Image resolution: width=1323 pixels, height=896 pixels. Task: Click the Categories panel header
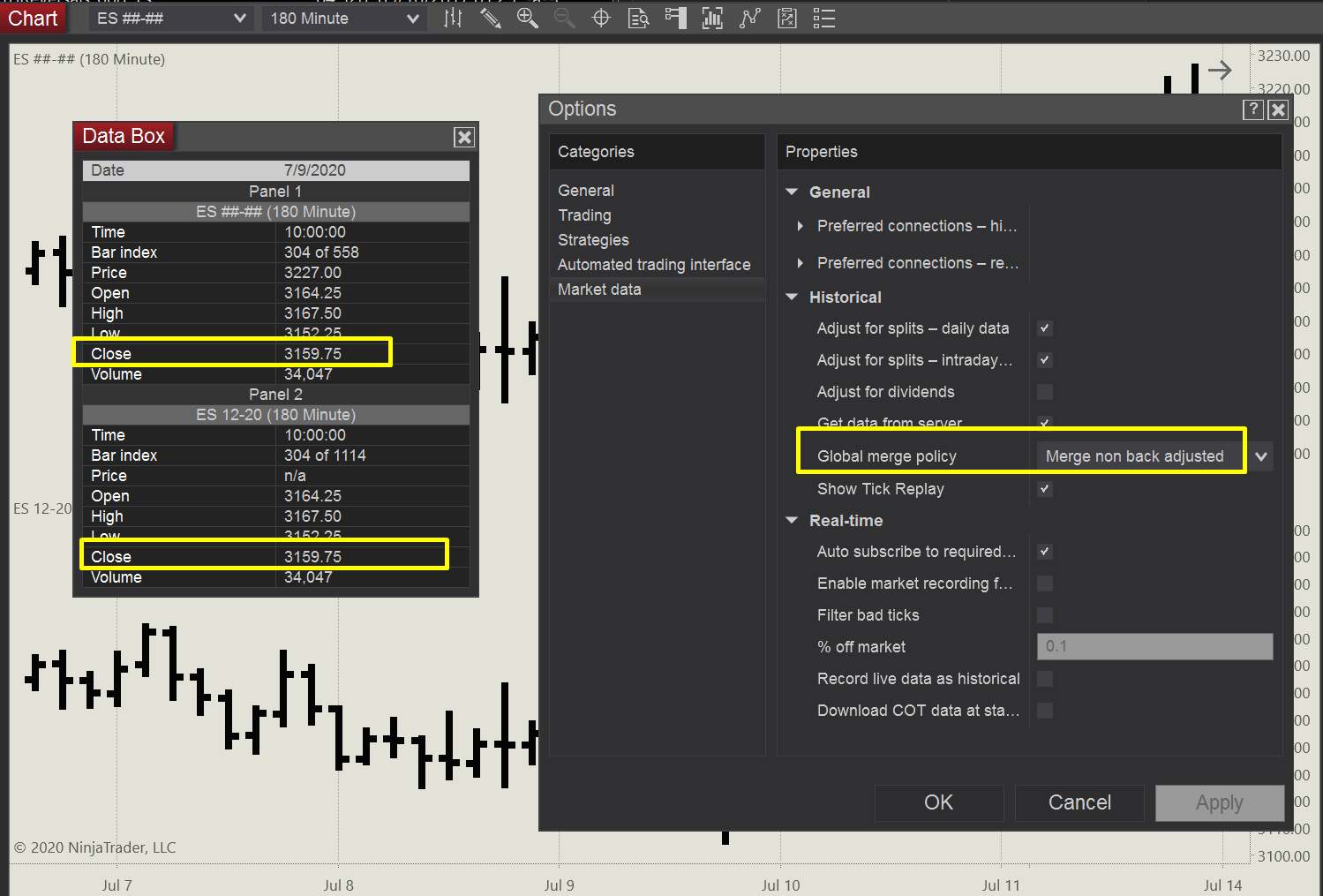657,152
